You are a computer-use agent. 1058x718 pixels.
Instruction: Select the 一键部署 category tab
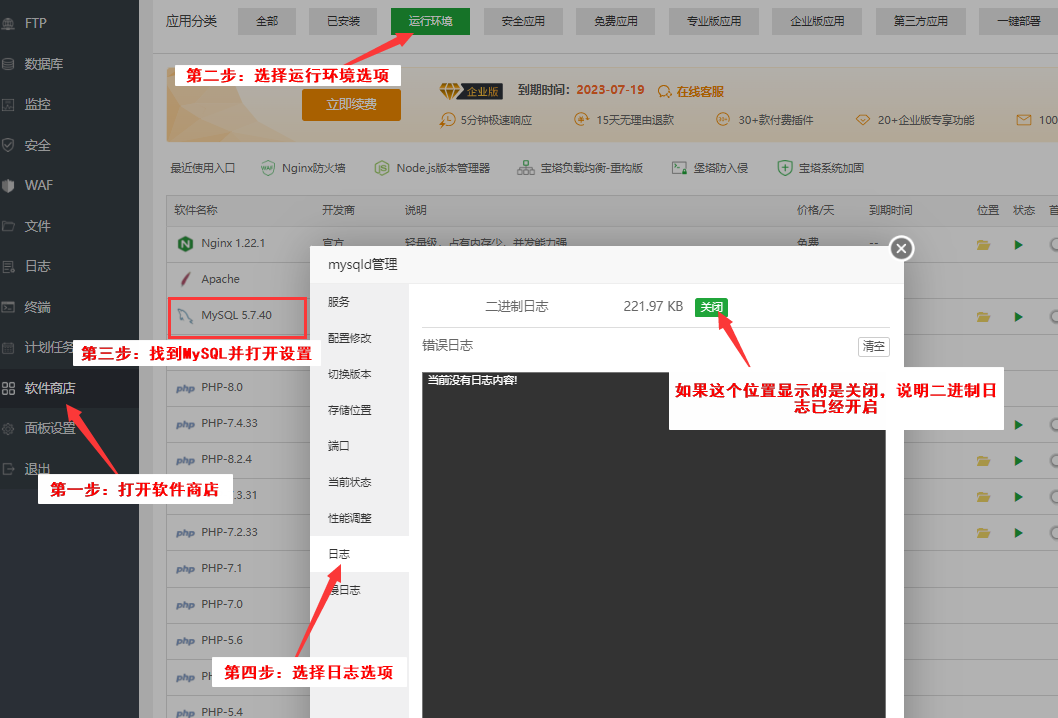1018,22
